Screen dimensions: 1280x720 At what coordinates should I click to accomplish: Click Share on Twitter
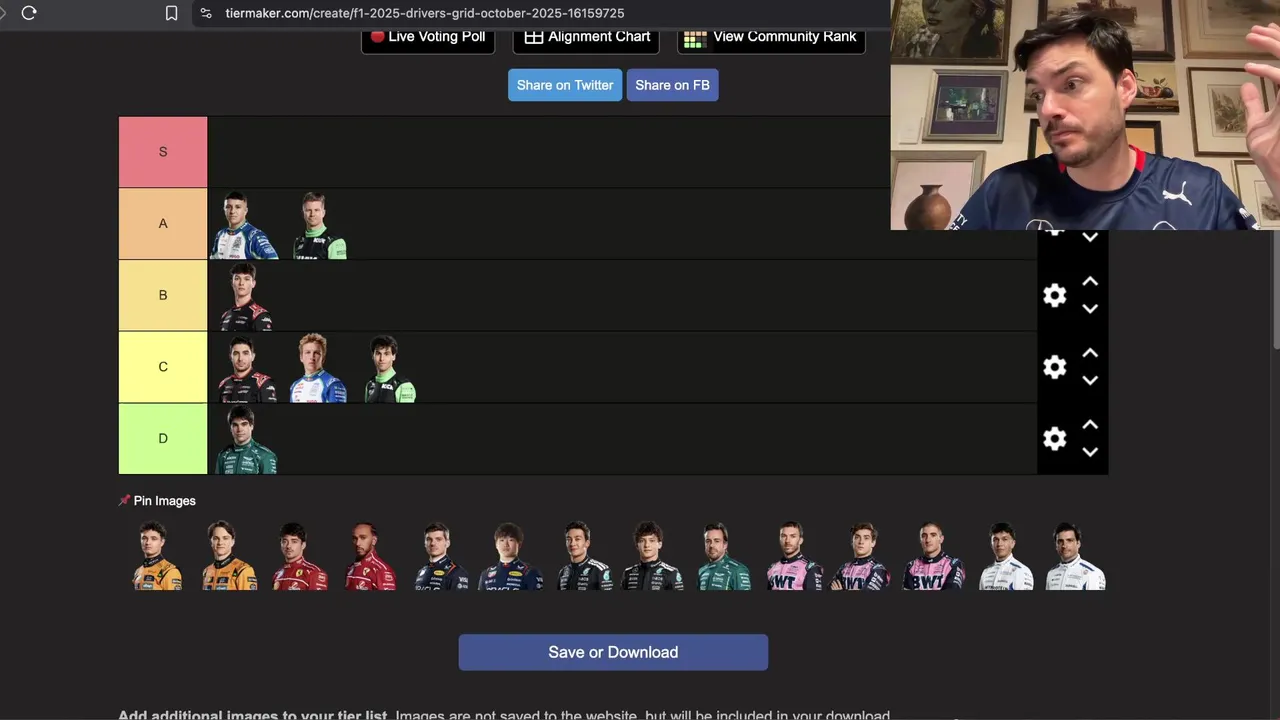pos(565,85)
